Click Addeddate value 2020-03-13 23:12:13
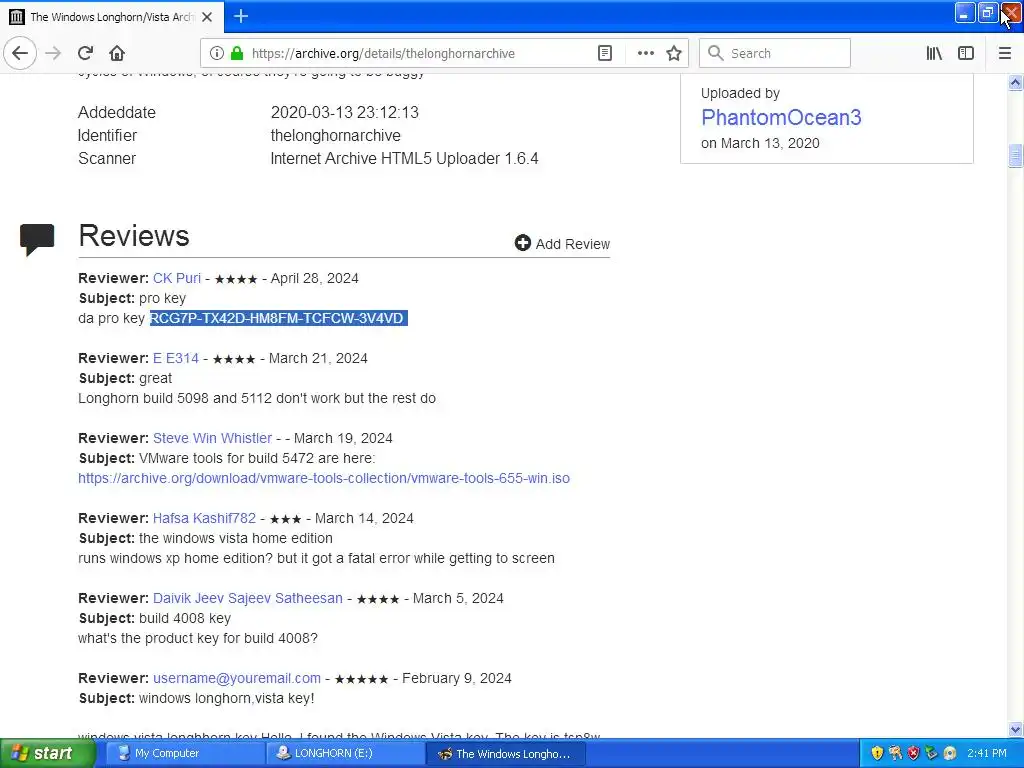 coord(345,112)
